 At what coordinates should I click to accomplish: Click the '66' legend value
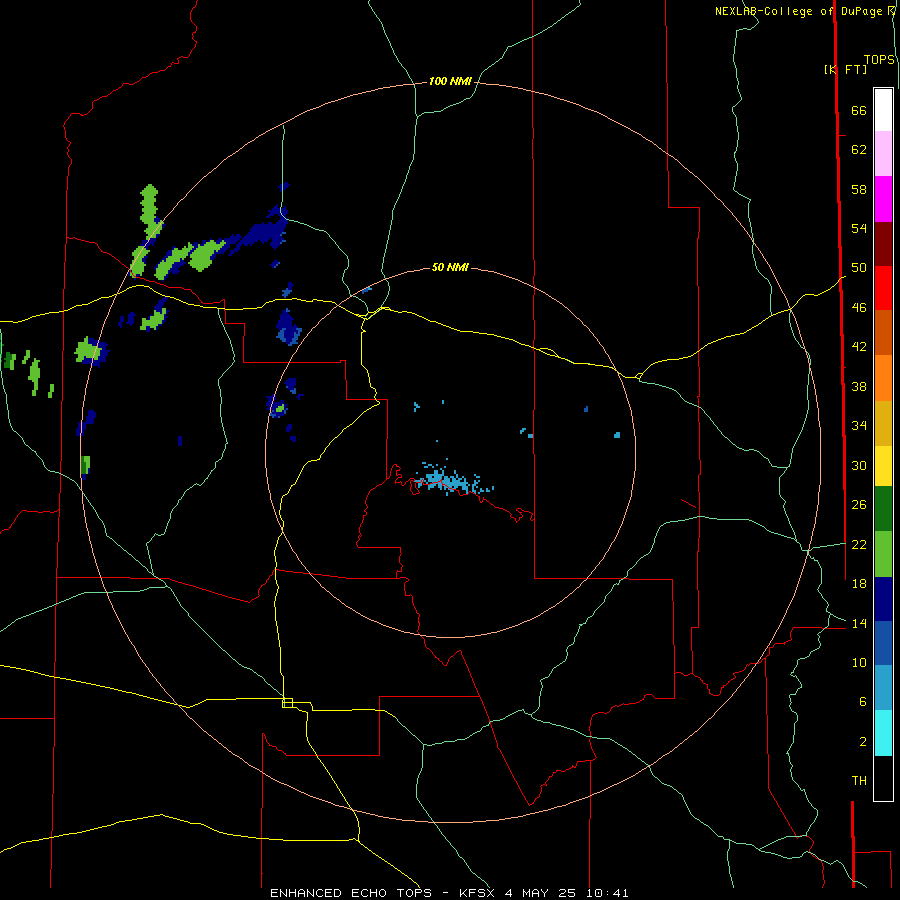(x=859, y=110)
